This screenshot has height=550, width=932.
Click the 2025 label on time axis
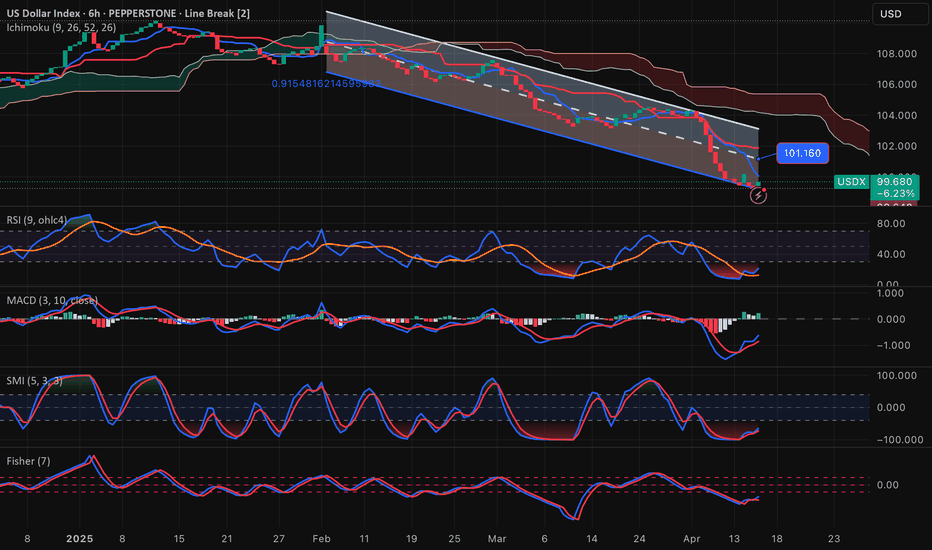point(80,539)
